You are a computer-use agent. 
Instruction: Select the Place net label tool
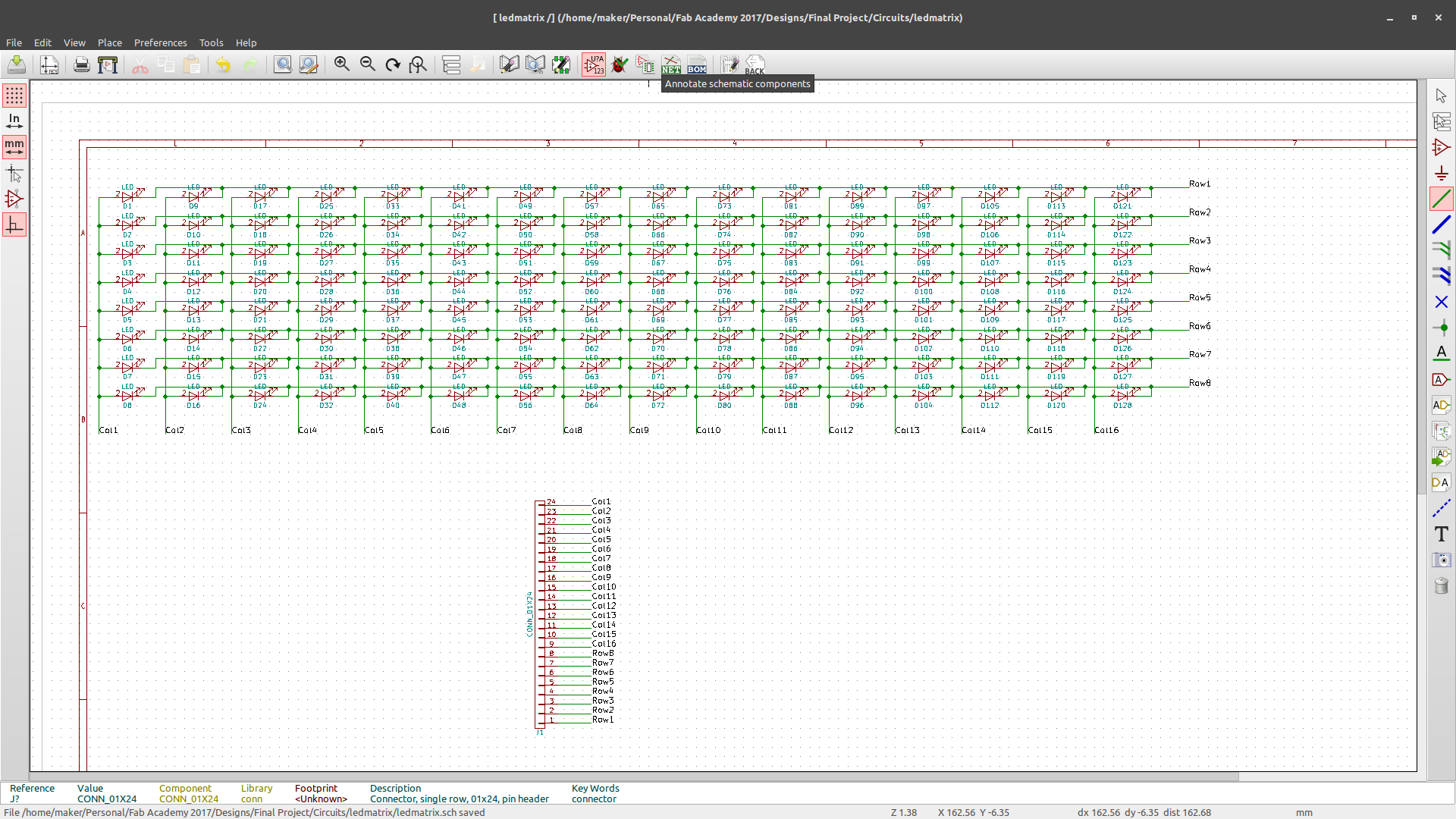click(1442, 353)
